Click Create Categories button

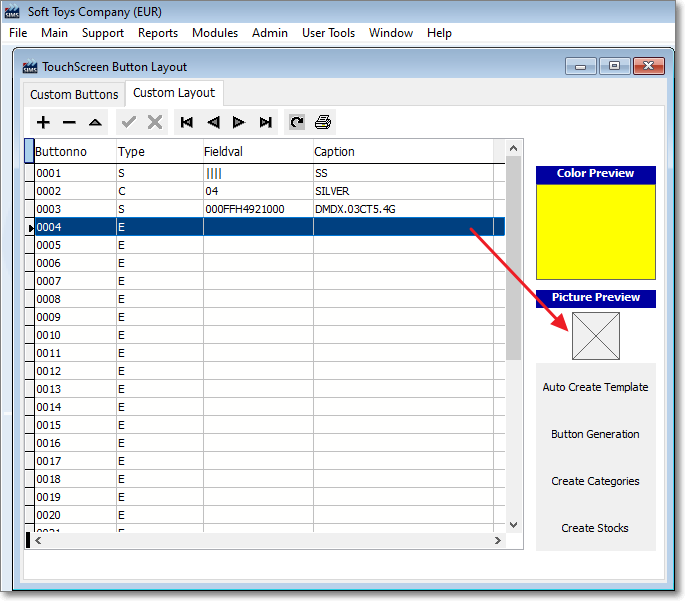tap(595, 481)
